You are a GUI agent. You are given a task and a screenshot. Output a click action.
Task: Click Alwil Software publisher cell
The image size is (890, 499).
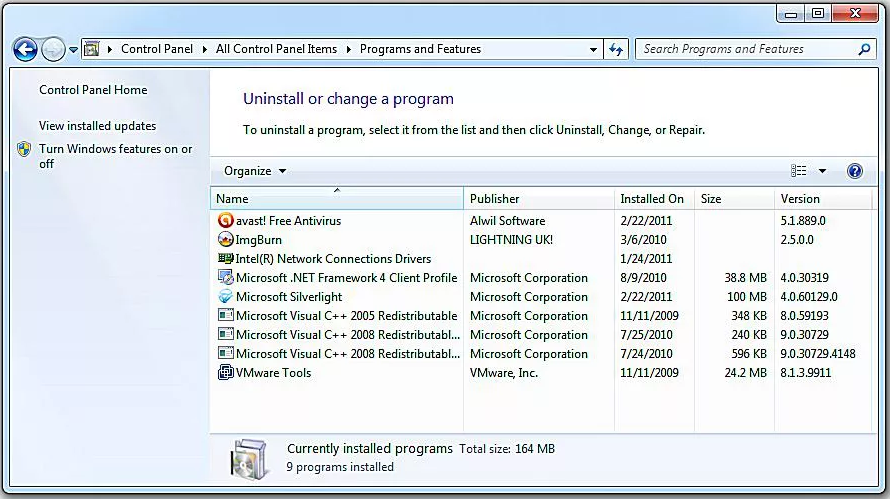click(x=507, y=221)
